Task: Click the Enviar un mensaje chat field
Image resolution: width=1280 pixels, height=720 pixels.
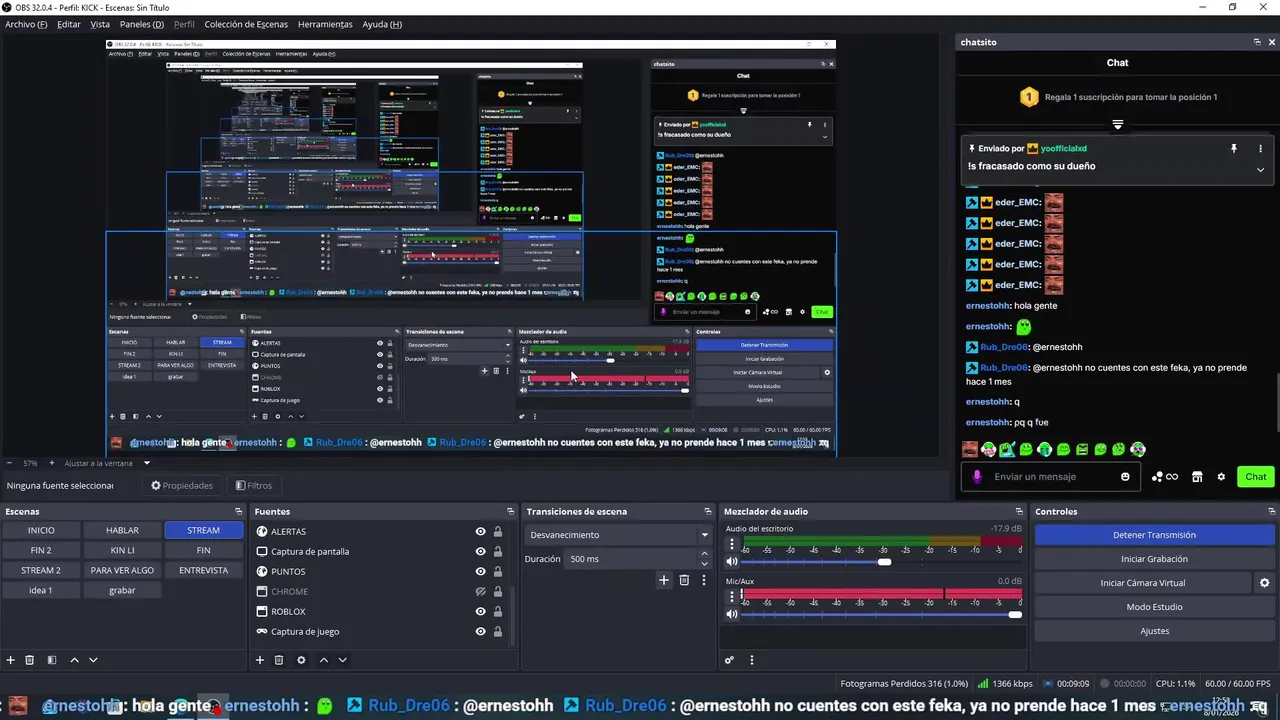Action: [1050, 477]
